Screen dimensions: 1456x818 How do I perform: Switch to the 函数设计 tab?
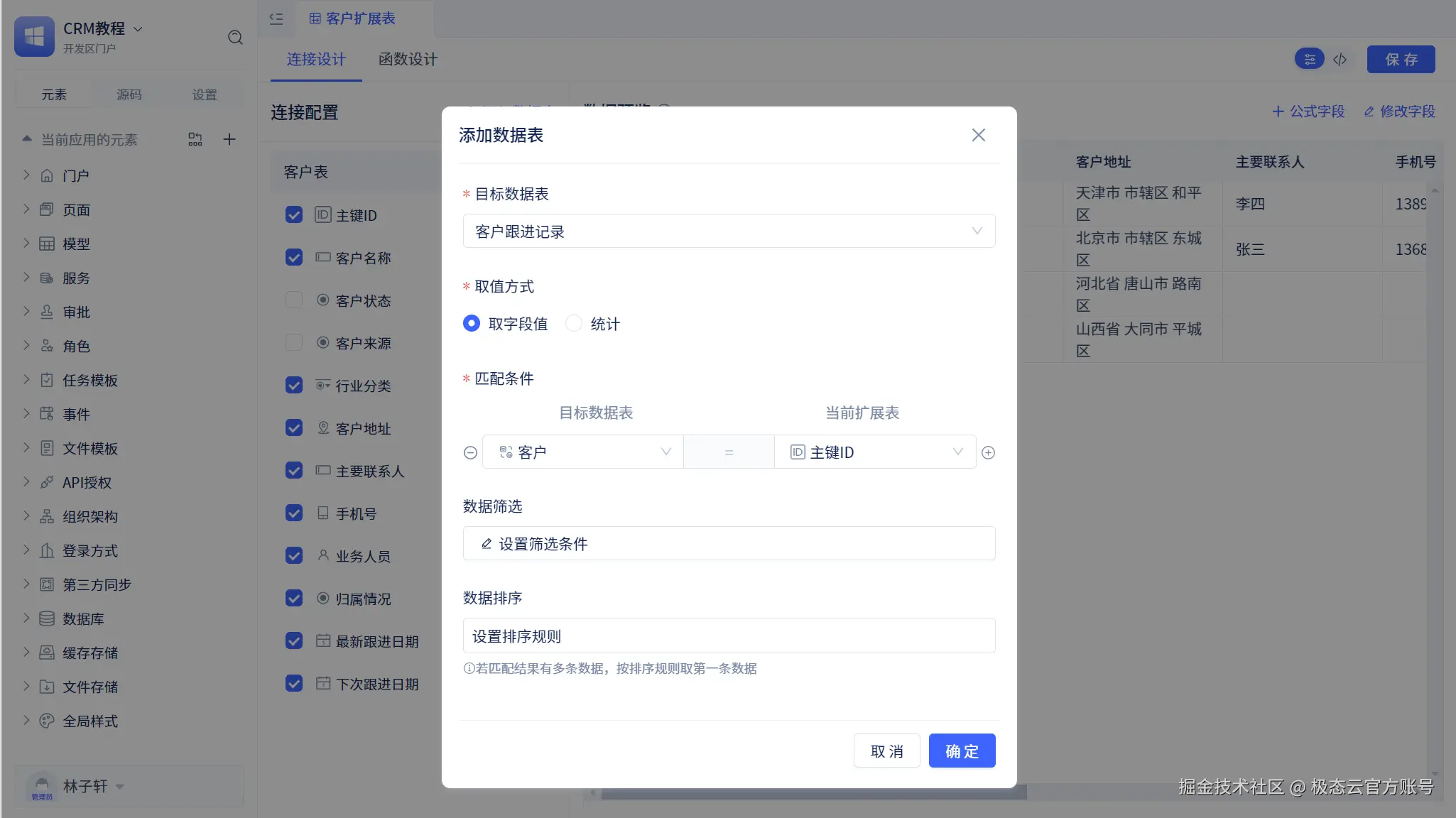pos(408,60)
